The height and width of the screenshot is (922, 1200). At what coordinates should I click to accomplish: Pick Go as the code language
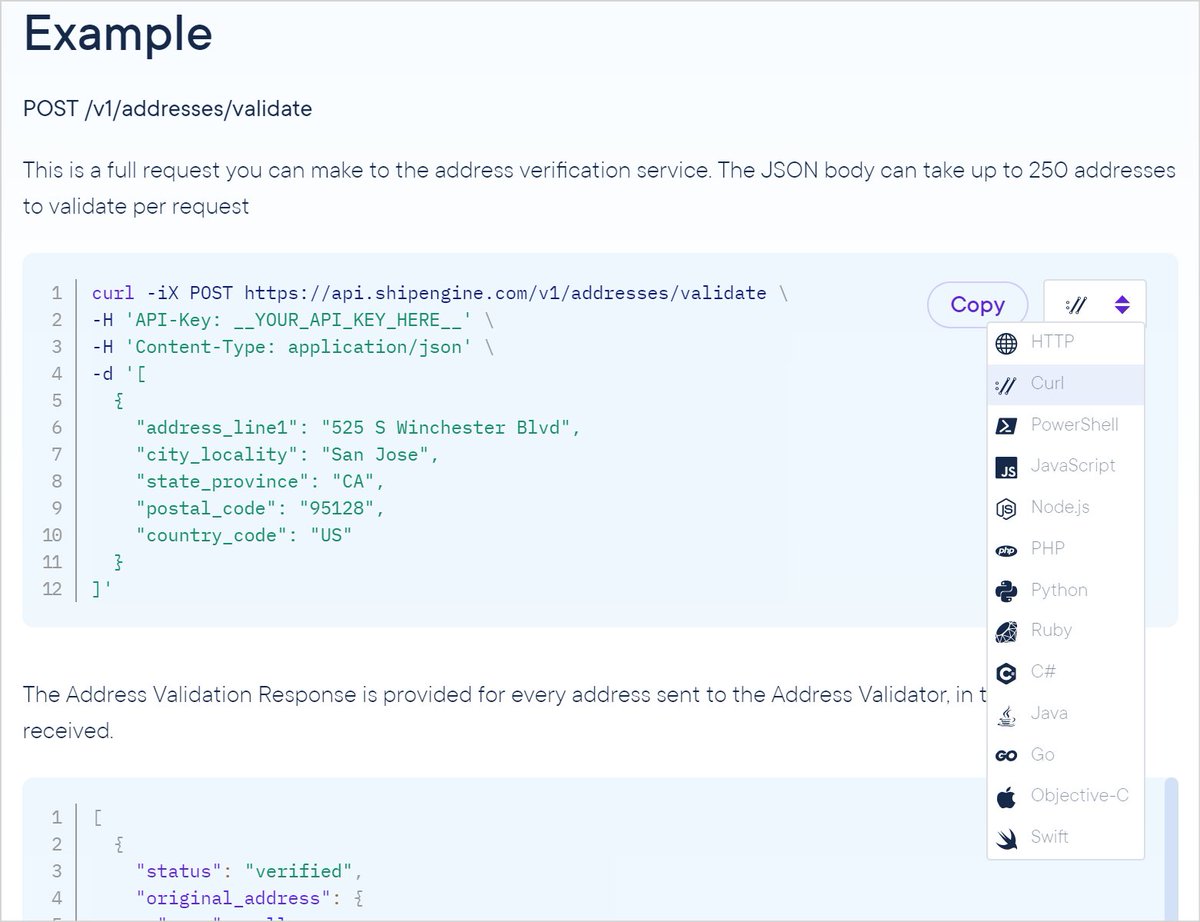[1066, 755]
